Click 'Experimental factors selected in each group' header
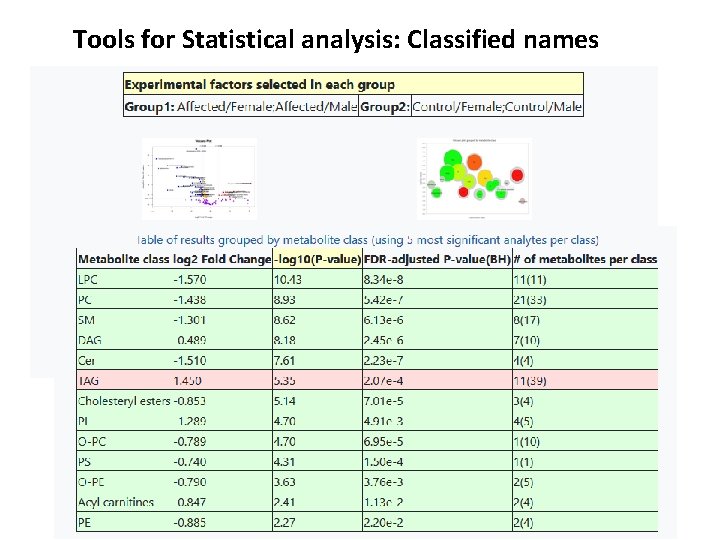Image resolution: width=720 pixels, height=540 pixels. [x=353, y=84]
